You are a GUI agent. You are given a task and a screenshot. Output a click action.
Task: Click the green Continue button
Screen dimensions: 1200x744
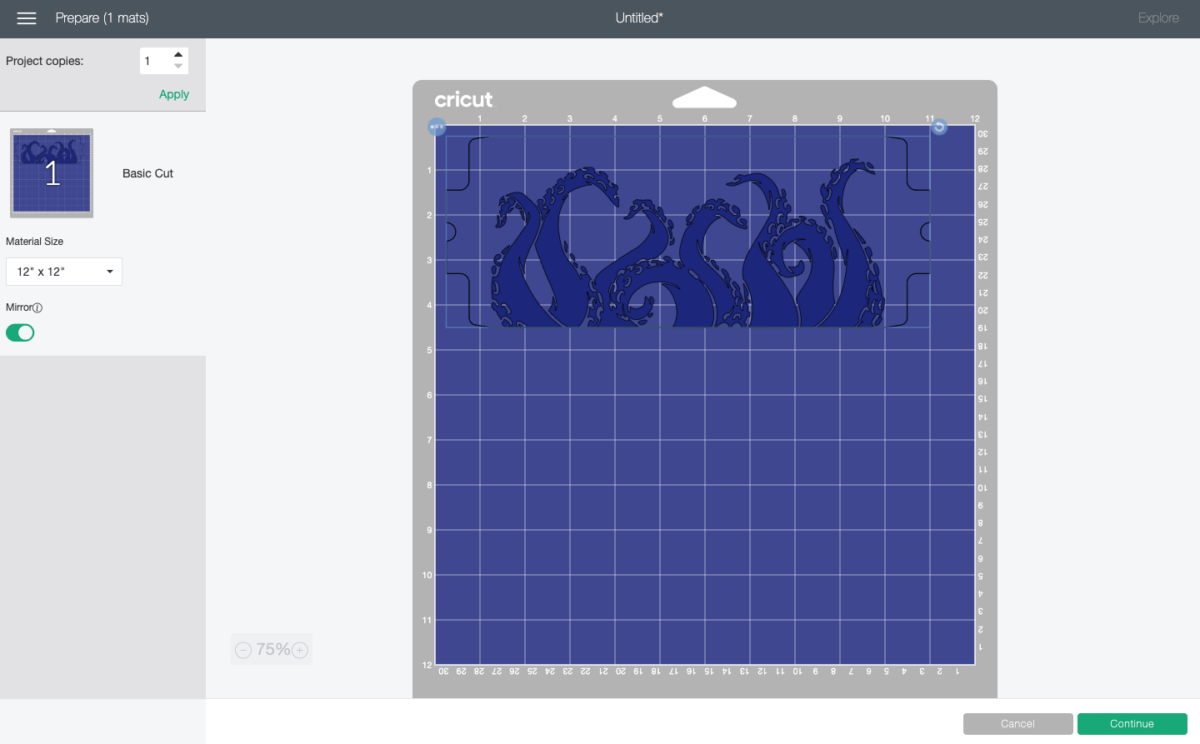(1132, 724)
